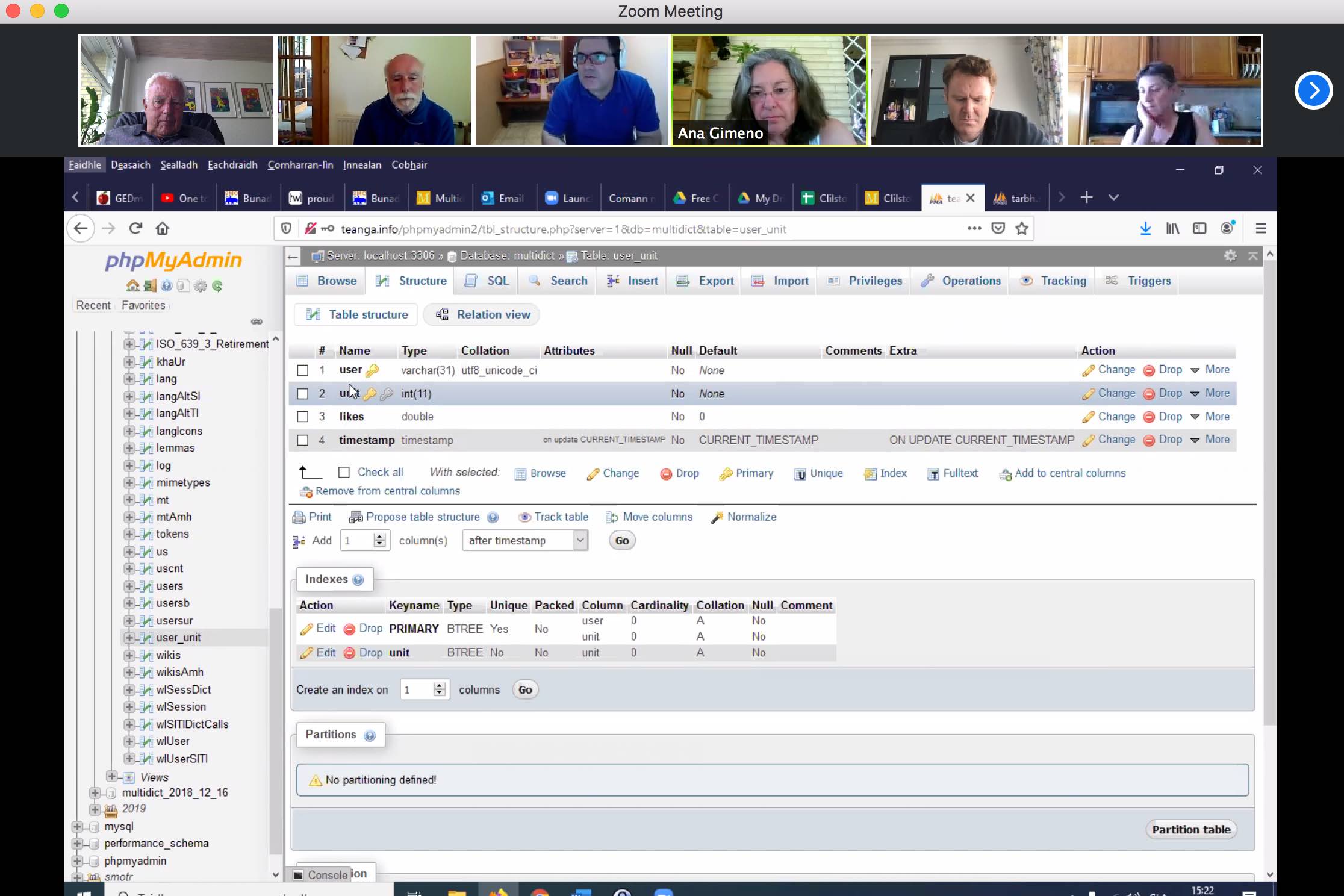
Task: Go back with the browser back arrow
Action: [x=81, y=228]
